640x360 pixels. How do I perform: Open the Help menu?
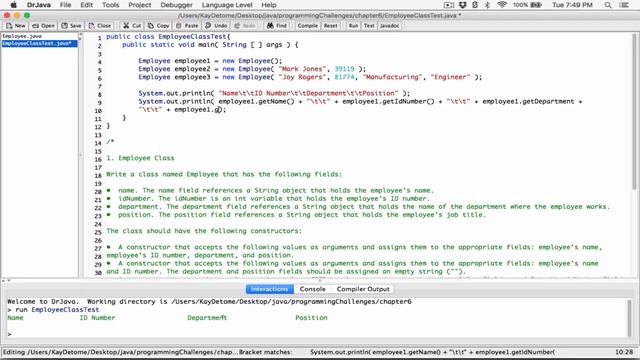coord(269,5)
